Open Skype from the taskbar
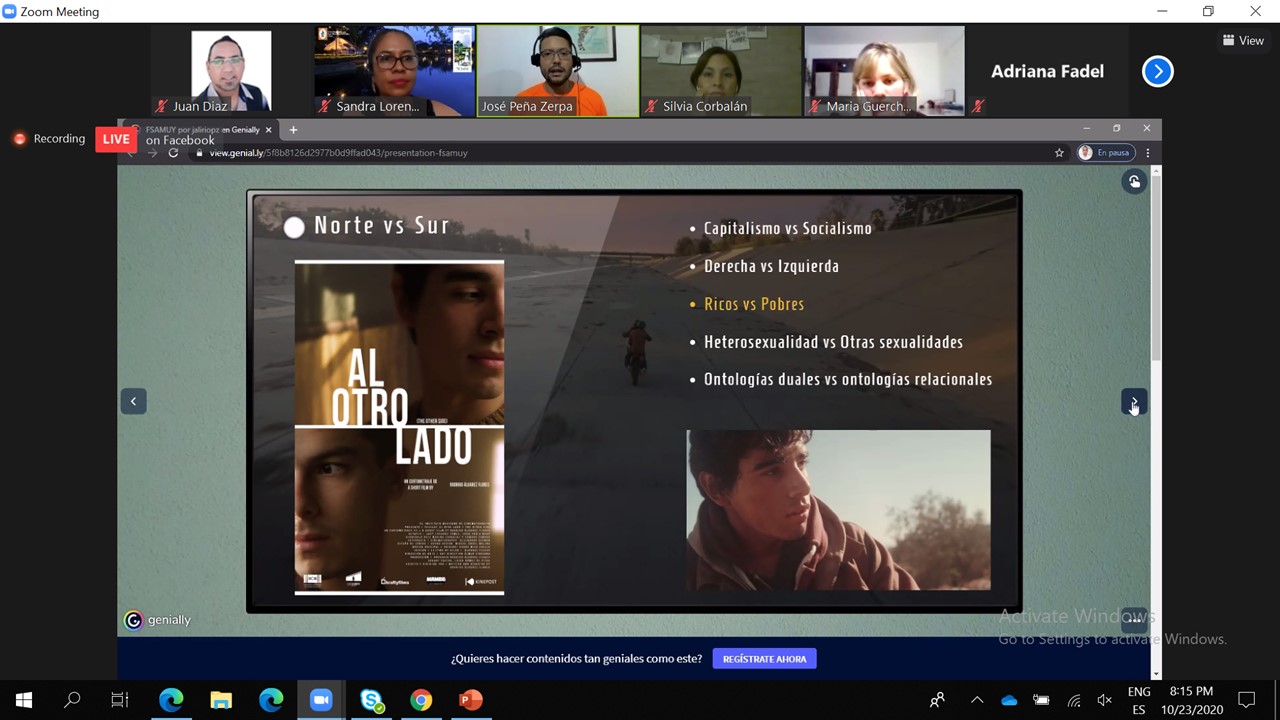Image resolution: width=1280 pixels, height=720 pixels. pos(371,700)
